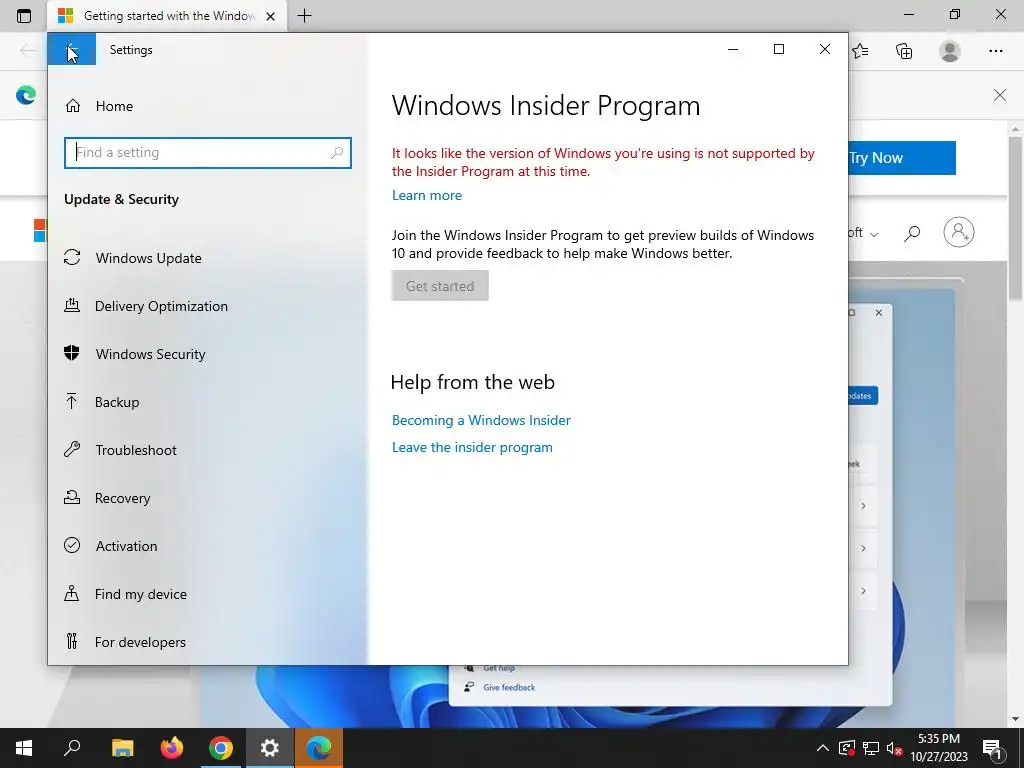The height and width of the screenshot is (768, 1024).
Task: Click the Windows Security shield icon
Action: (x=72, y=353)
